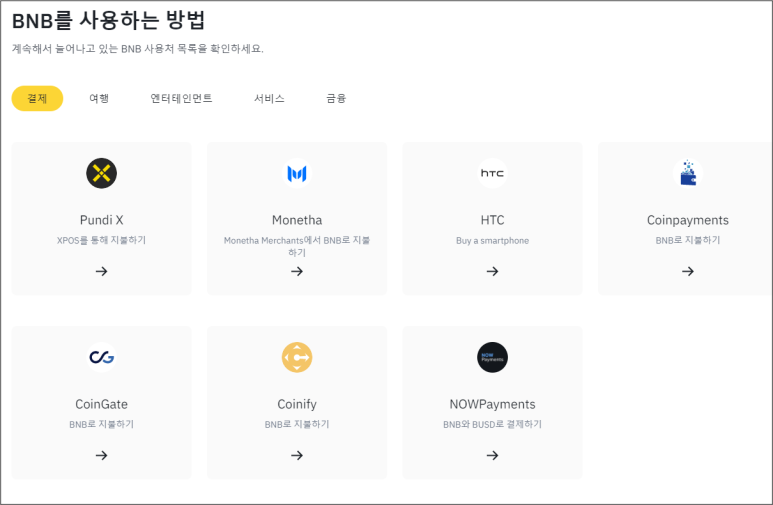Switch to the 서비스 tab
The width and height of the screenshot is (773, 505).
[x=269, y=98]
